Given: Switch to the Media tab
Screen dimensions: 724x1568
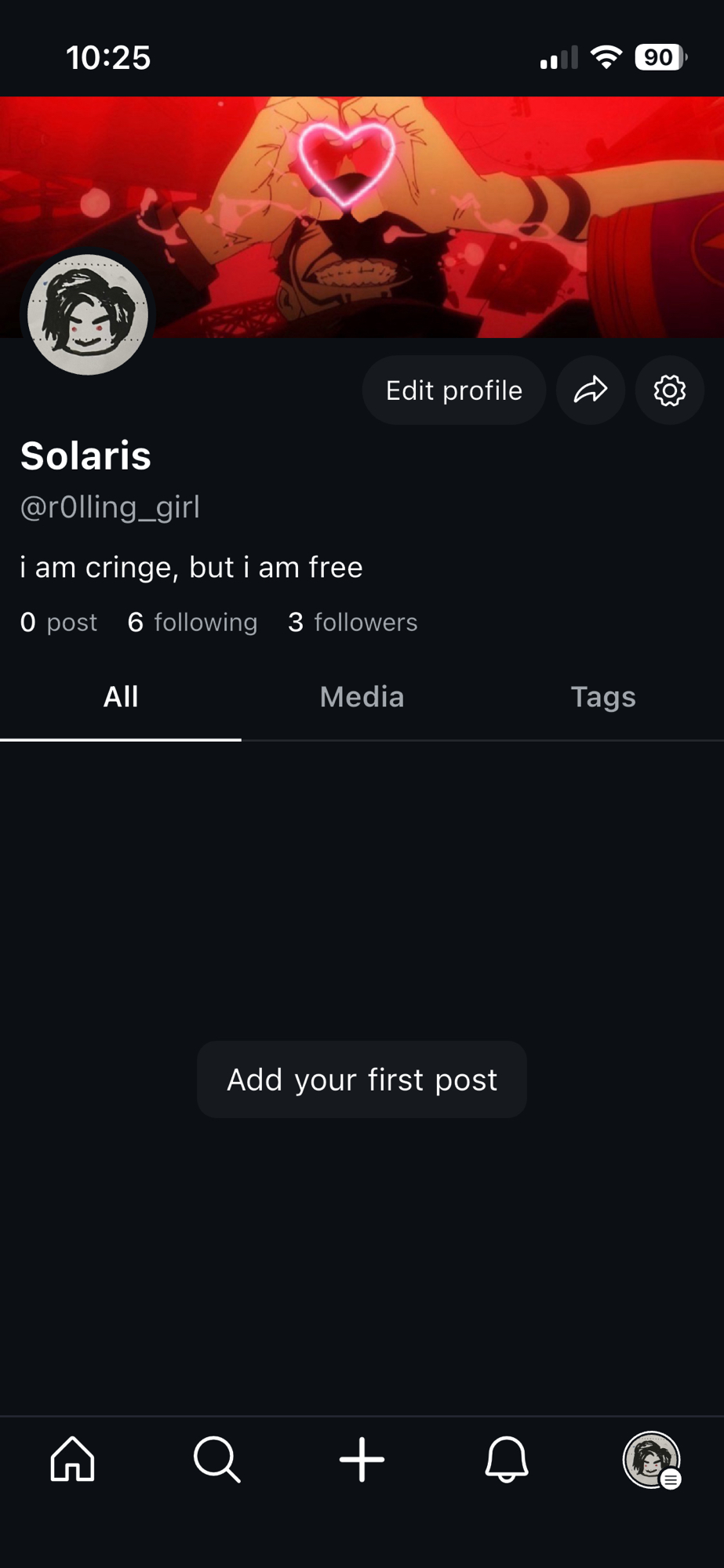Looking at the screenshot, I should tap(362, 697).
